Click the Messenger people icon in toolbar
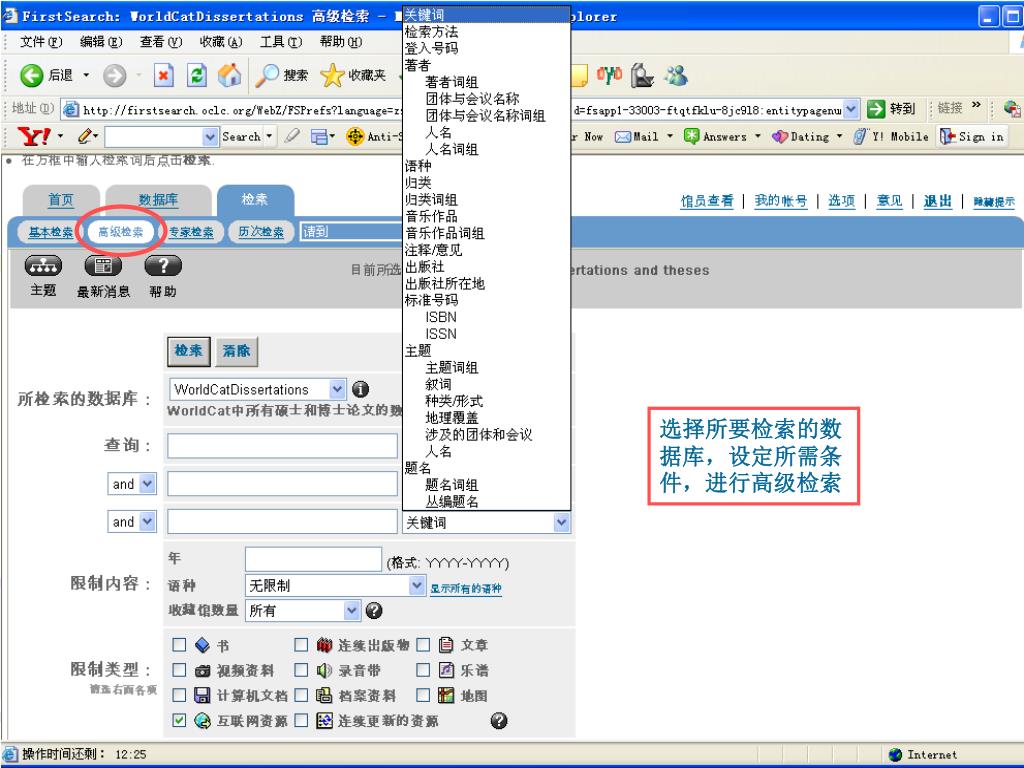 pyautogui.click(x=677, y=76)
